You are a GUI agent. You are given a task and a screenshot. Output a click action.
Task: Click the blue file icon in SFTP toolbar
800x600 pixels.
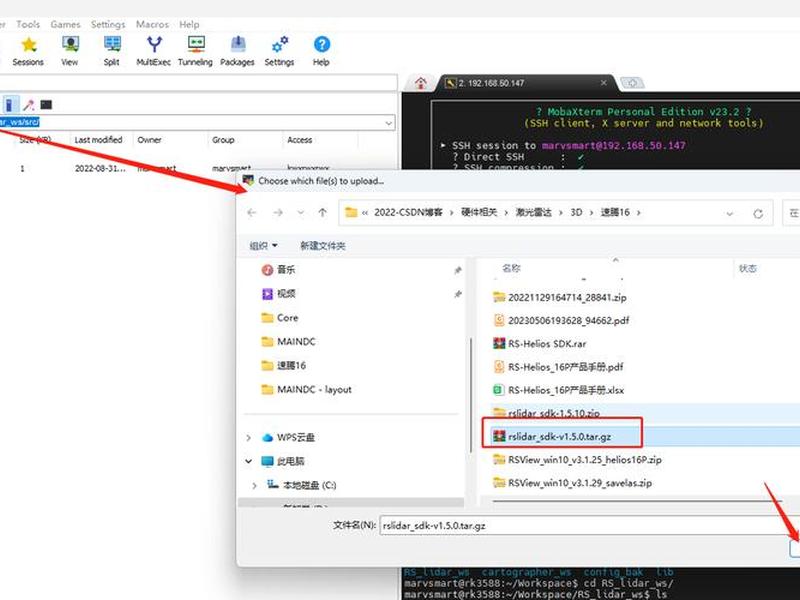tap(10, 105)
